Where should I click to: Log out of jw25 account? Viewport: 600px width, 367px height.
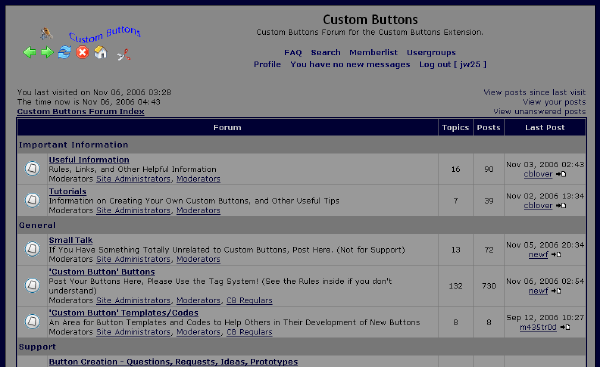pyautogui.click(x=453, y=64)
